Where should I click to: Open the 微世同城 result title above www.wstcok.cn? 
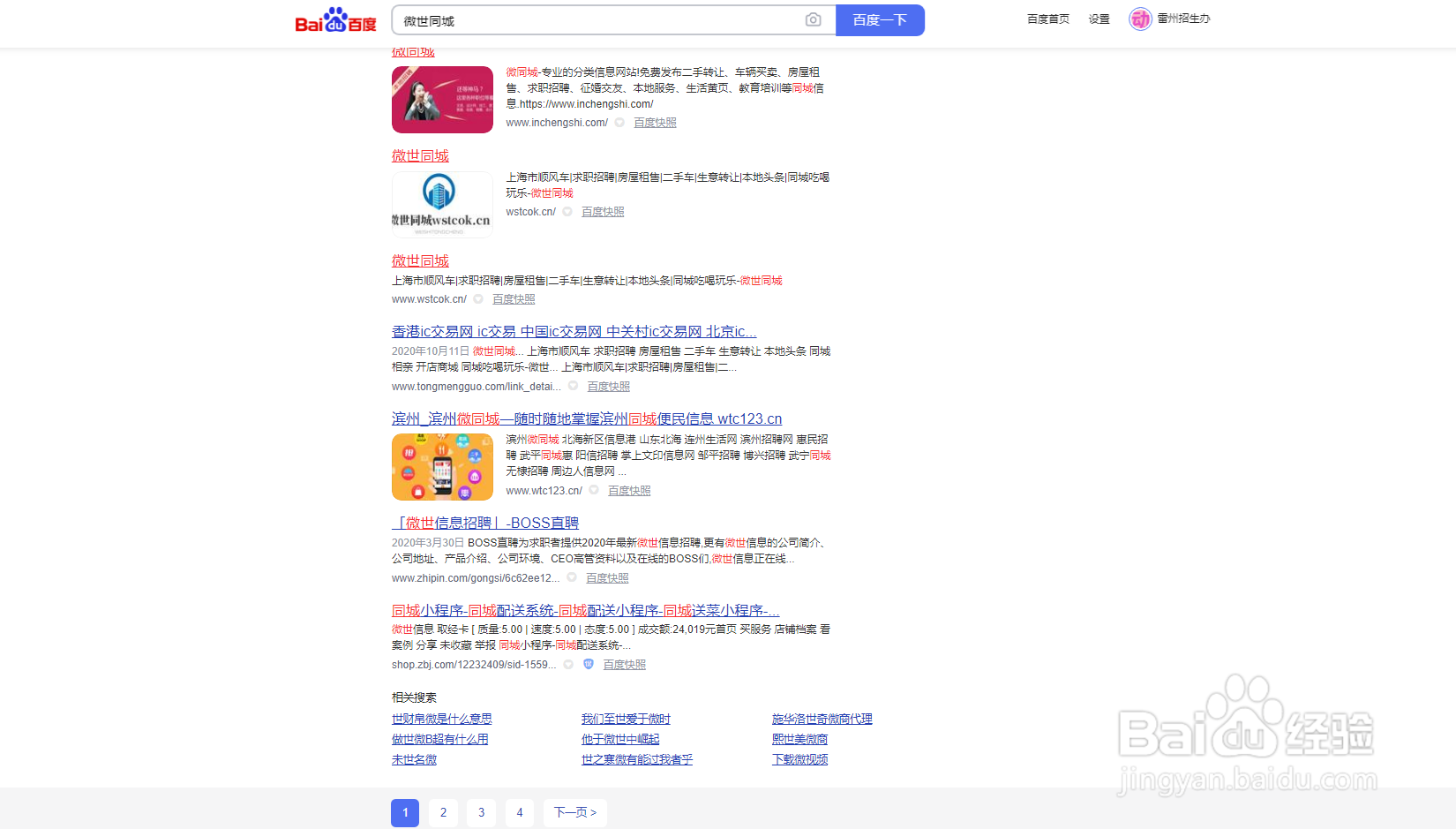[x=420, y=260]
